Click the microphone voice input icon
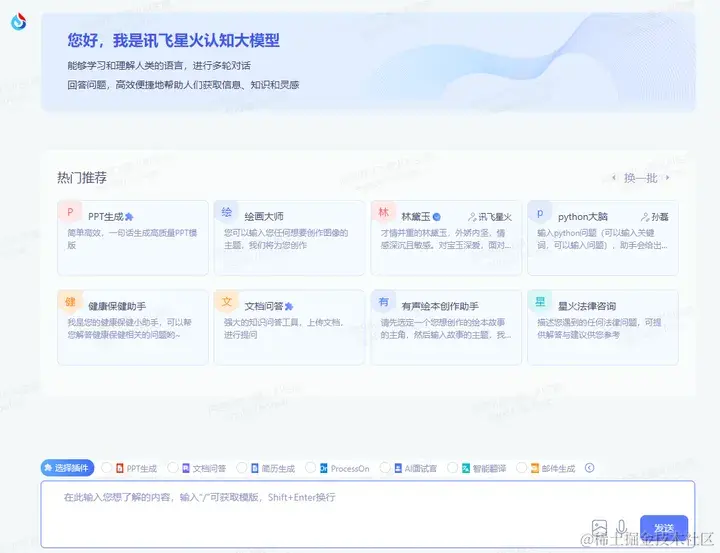This screenshot has width=720, height=553. point(621,528)
